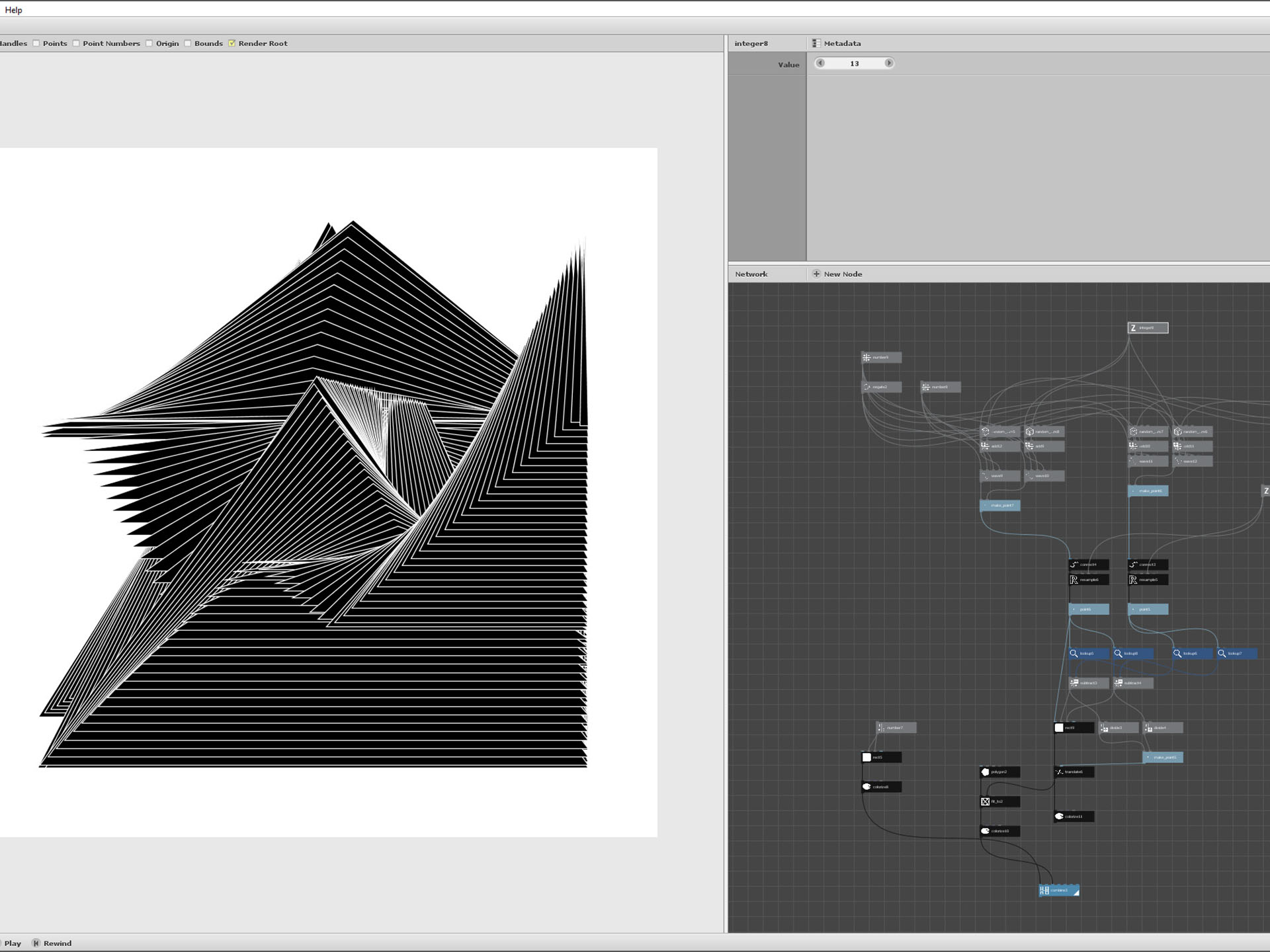Select the resample6 node
Image resolution: width=1270 pixels, height=952 pixels.
[x=1088, y=580]
